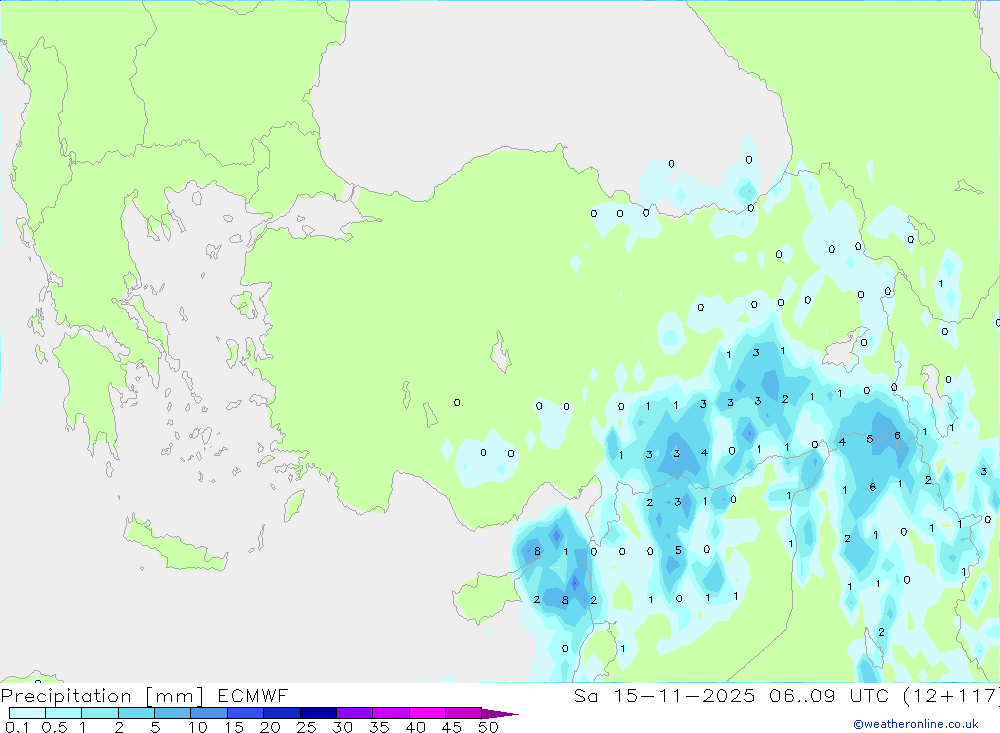
Task: Click the 35 legend scale label
Action: (x=379, y=727)
